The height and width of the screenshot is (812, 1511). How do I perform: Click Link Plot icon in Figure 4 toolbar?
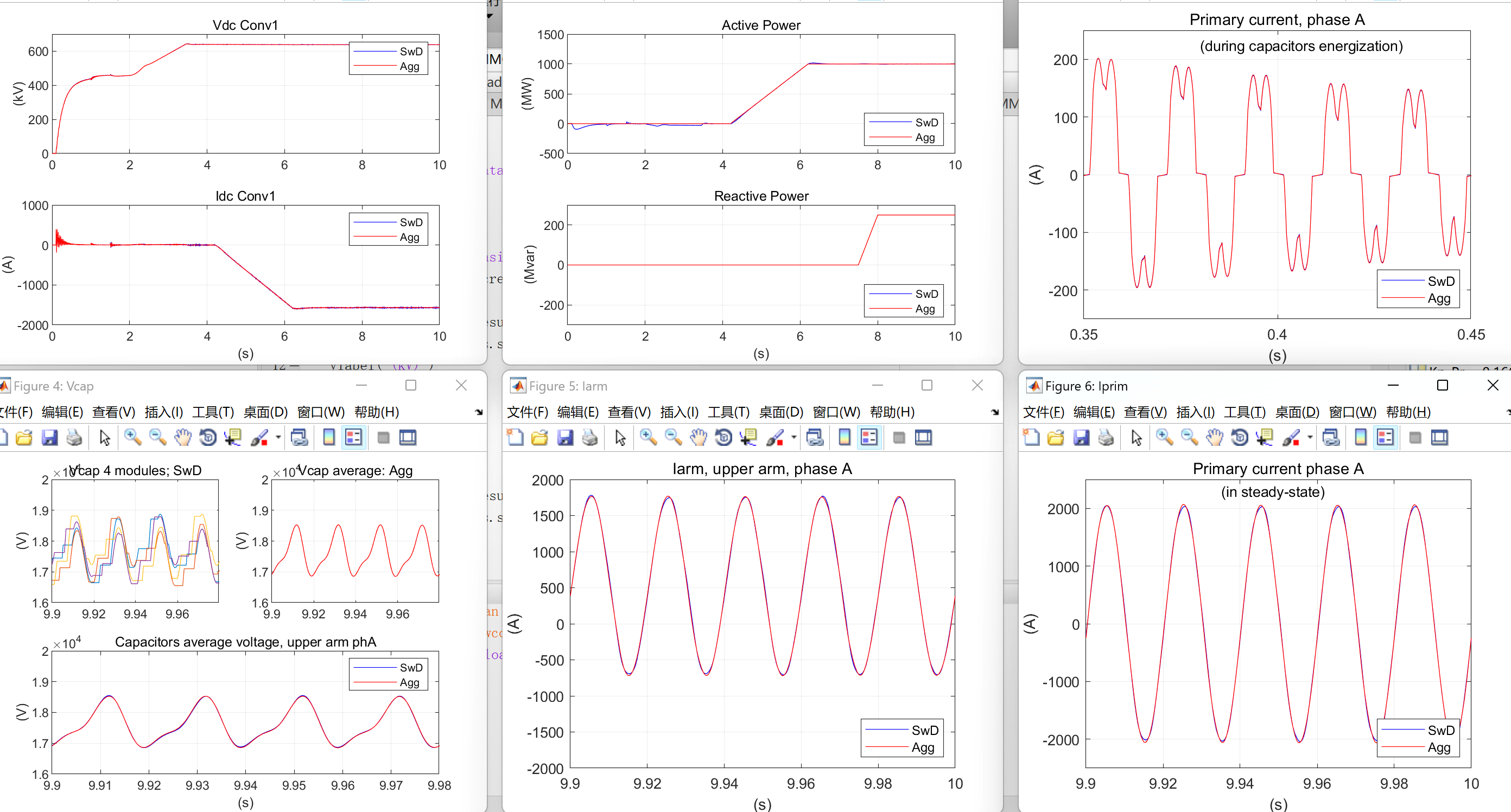299,437
